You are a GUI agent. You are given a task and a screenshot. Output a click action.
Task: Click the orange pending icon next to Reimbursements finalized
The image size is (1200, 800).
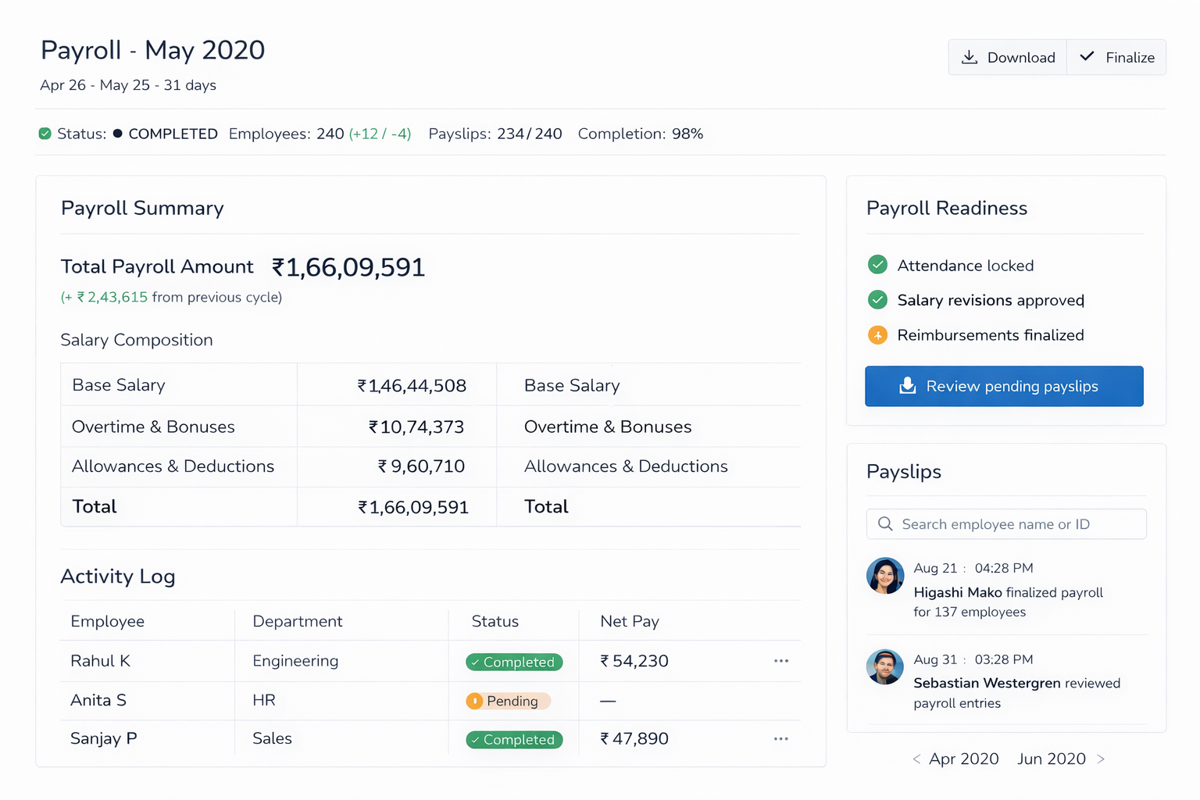pyautogui.click(x=877, y=335)
